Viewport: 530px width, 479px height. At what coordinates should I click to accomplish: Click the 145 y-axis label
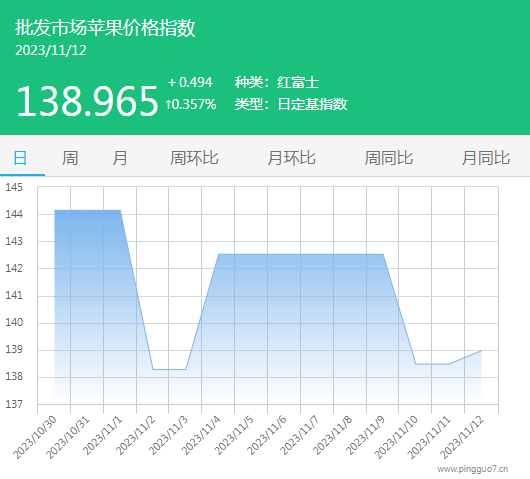14,187
